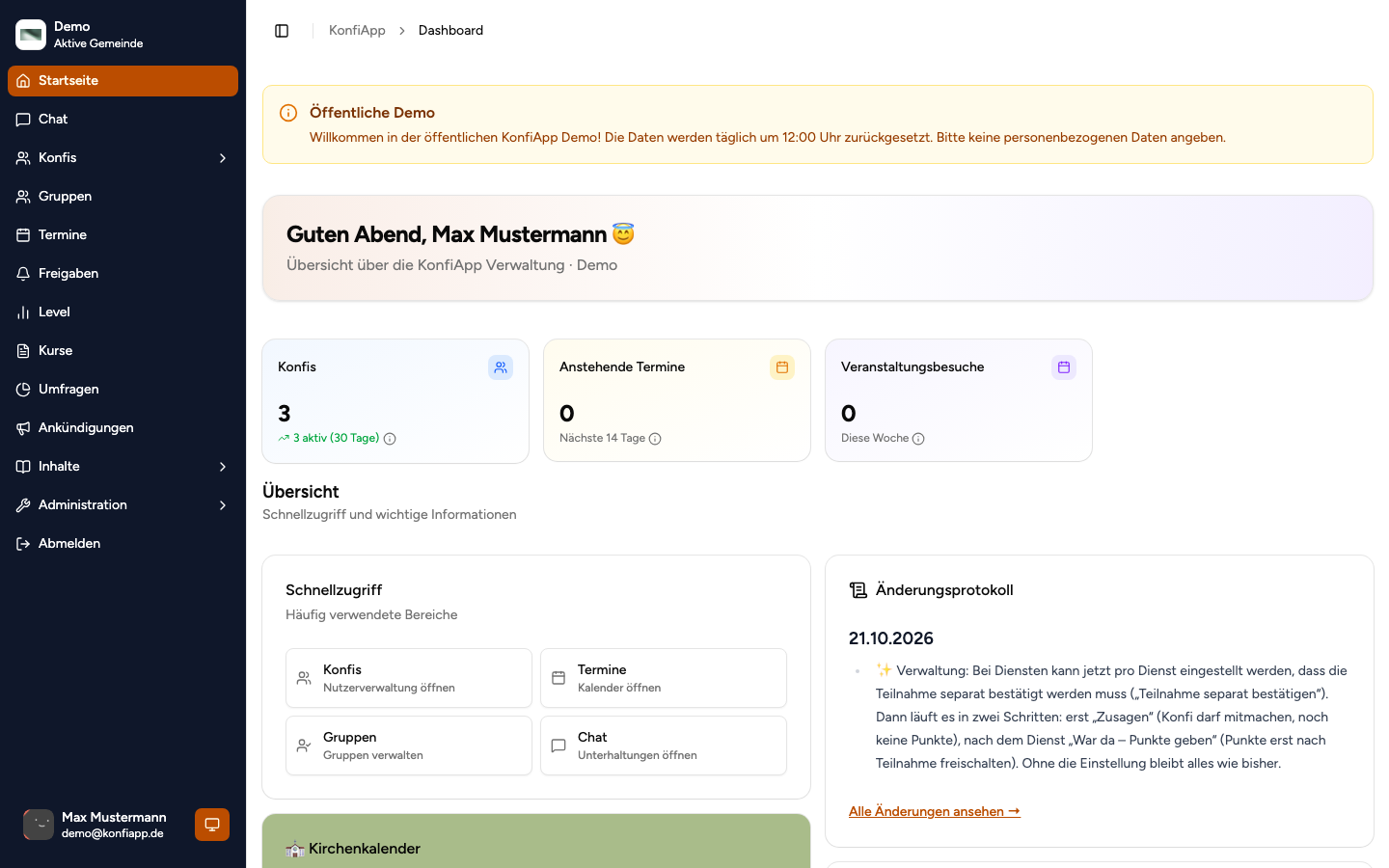Open Chat Unterhaltungen quick access

pyautogui.click(x=664, y=746)
